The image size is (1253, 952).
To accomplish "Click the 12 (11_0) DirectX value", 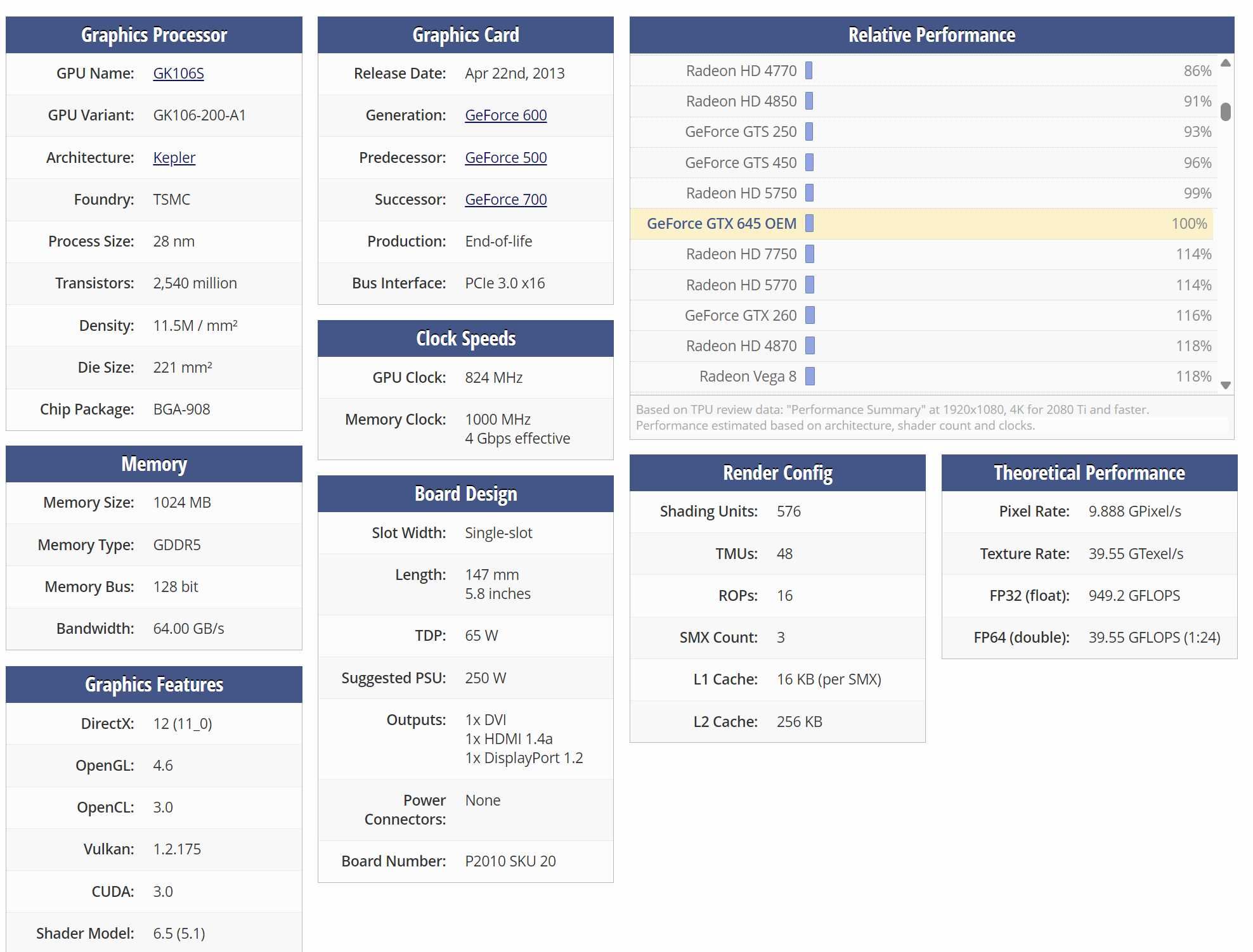I will pos(183,724).
